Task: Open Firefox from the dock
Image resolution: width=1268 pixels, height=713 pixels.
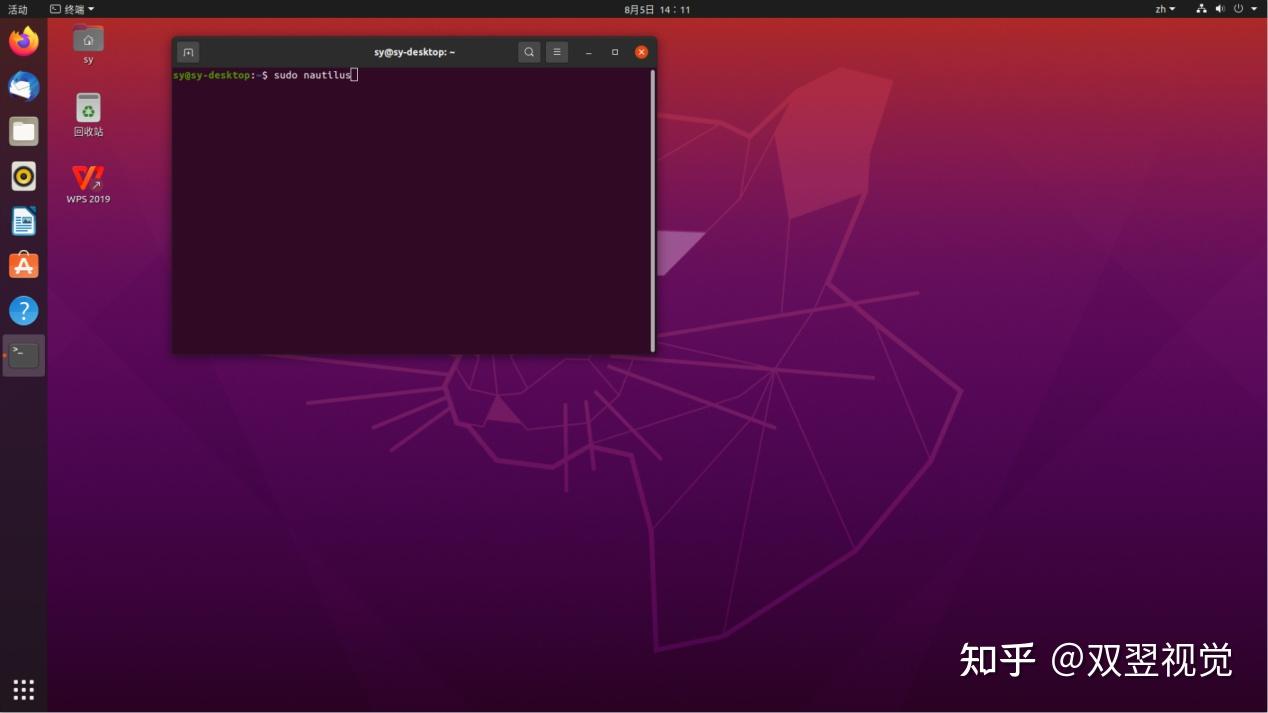Action: coord(23,41)
